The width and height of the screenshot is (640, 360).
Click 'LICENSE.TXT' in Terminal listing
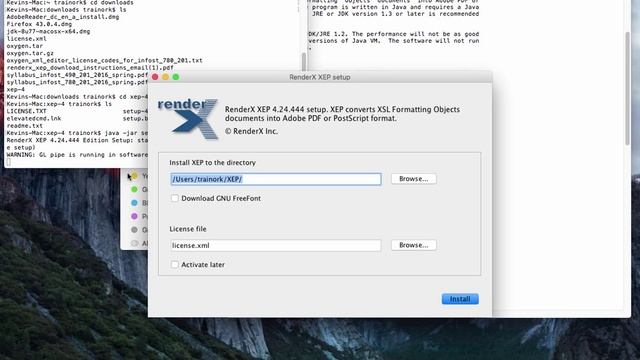(x=27, y=111)
